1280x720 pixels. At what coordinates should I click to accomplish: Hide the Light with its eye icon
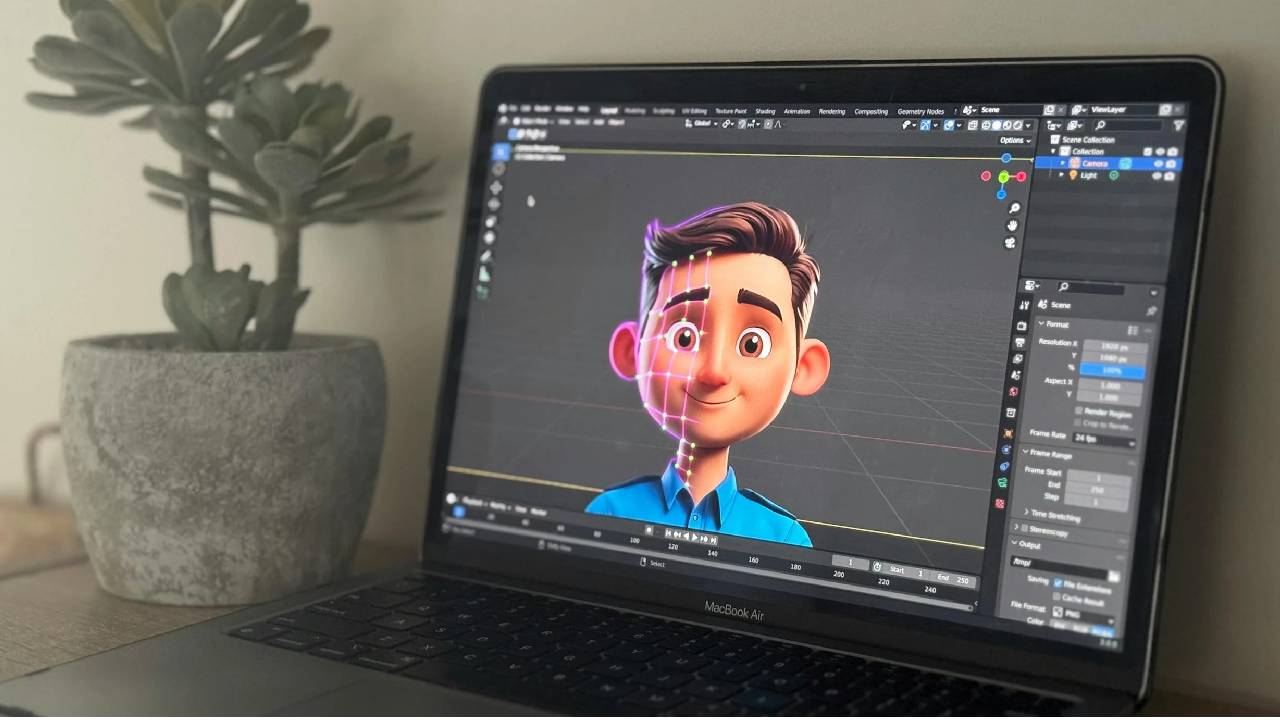1157,176
